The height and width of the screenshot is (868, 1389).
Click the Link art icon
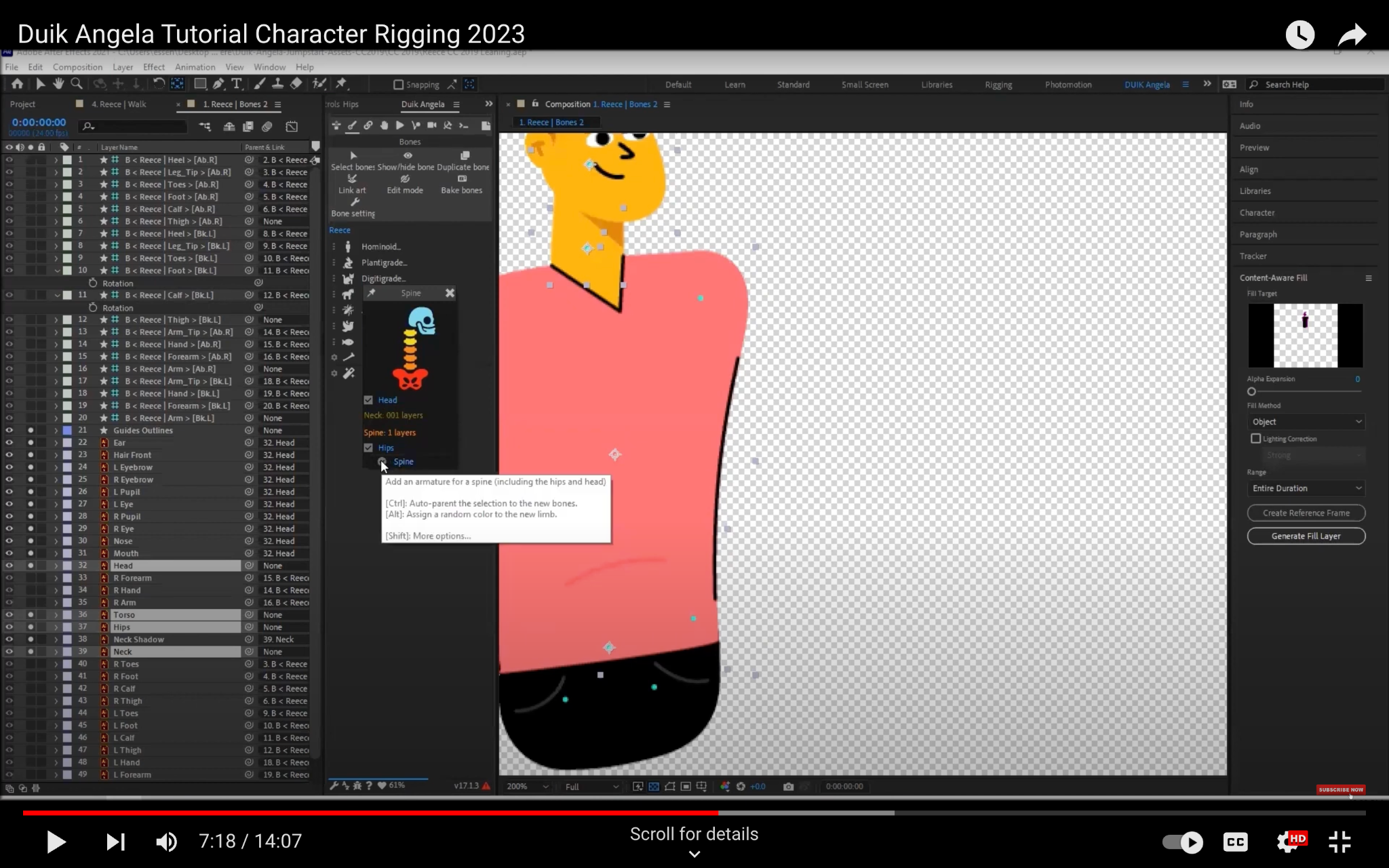pos(352,179)
